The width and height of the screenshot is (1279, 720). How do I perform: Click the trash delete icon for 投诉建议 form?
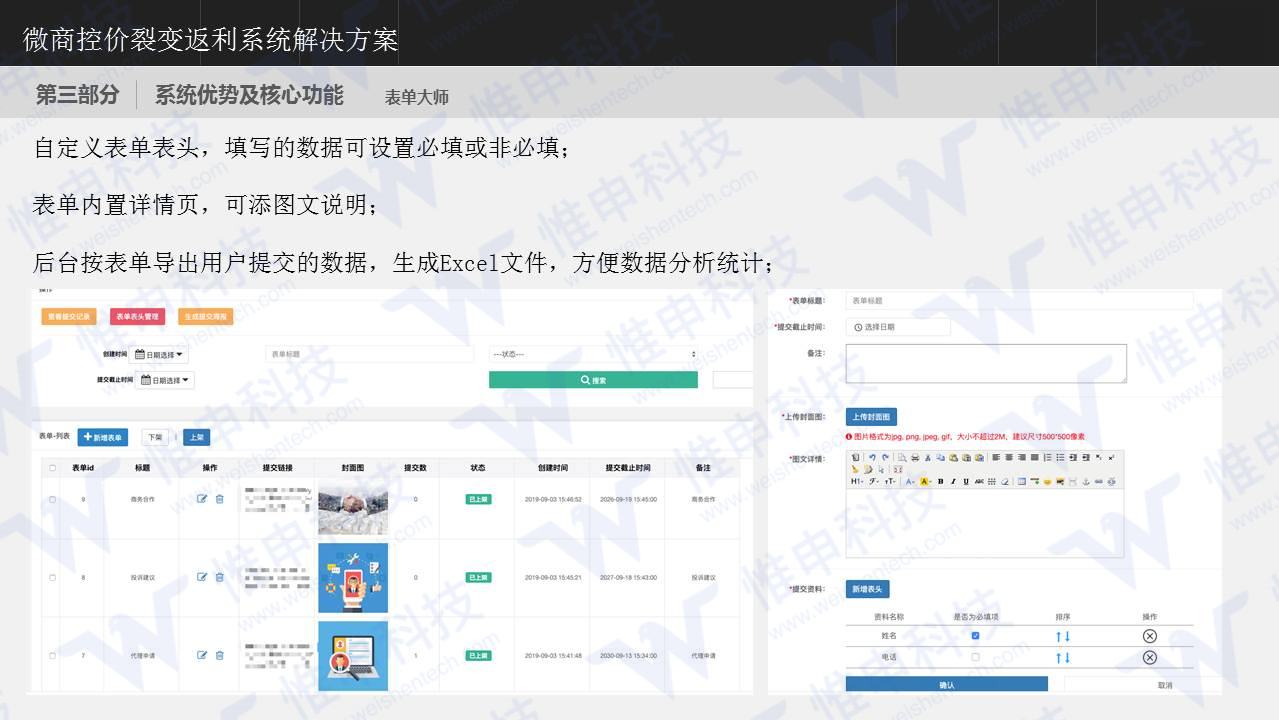220,576
